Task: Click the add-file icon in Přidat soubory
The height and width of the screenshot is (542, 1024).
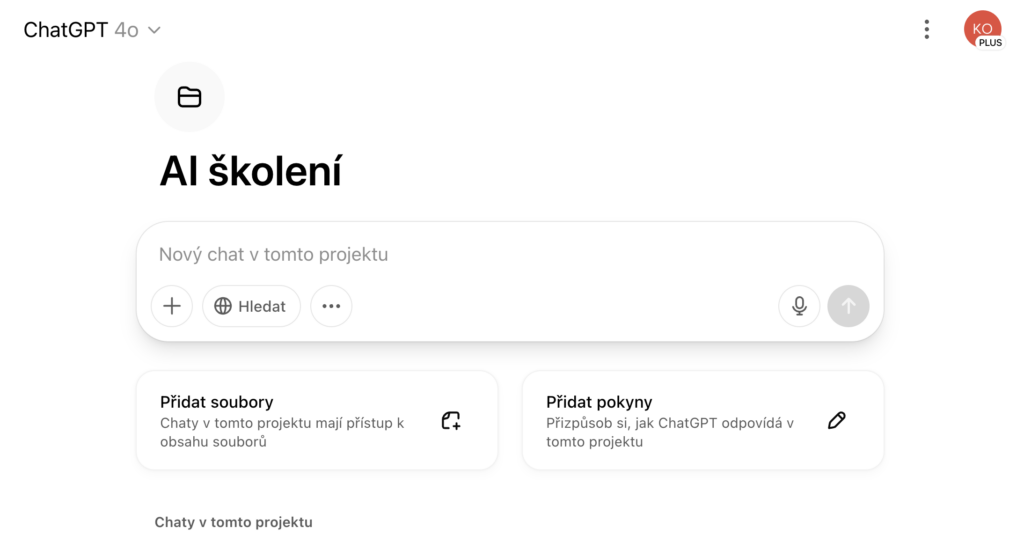Action: [451, 421]
